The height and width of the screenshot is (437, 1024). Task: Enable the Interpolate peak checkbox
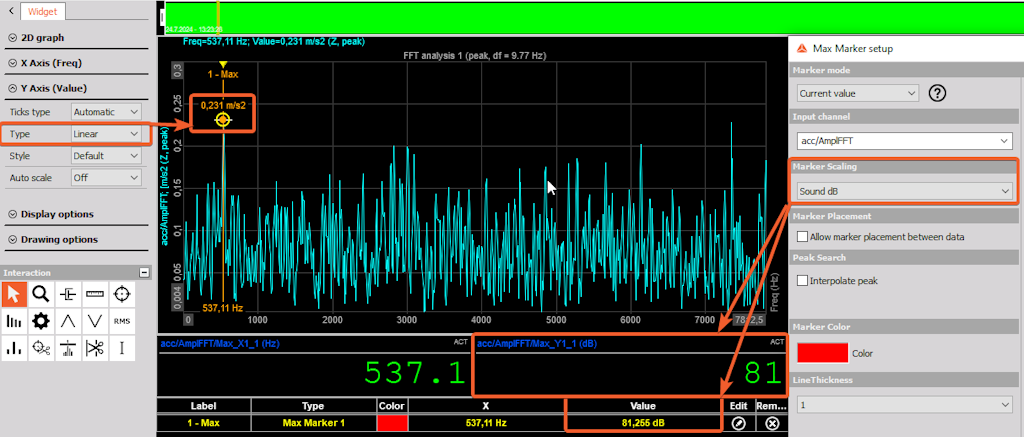pos(803,281)
